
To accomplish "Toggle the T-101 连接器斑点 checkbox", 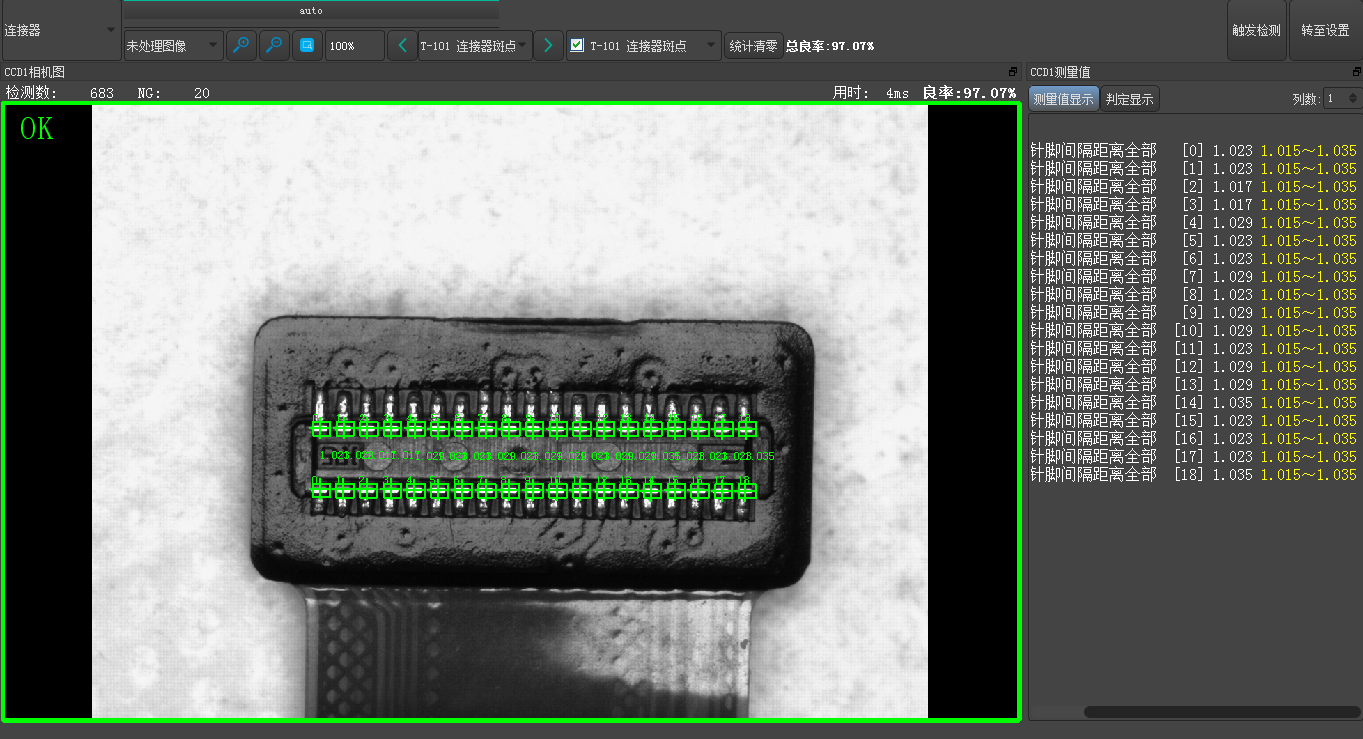I will [x=577, y=45].
